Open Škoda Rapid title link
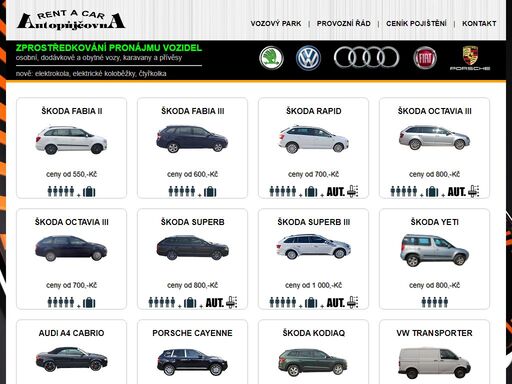The height and width of the screenshot is (384, 512). tap(314, 111)
